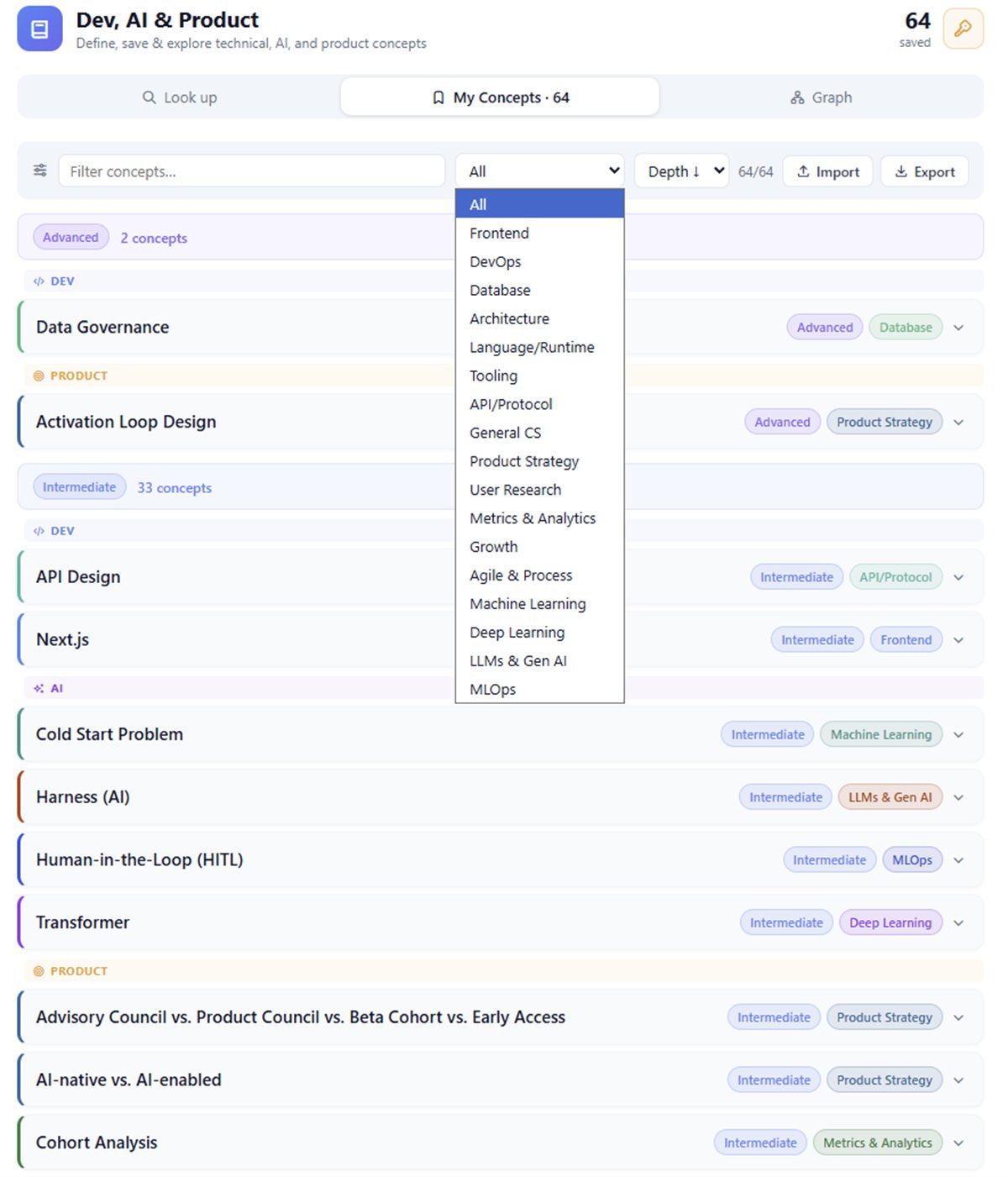Image resolution: width=1008 pixels, height=1177 pixels.
Task: Select Growth category option
Action: [539, 547]
